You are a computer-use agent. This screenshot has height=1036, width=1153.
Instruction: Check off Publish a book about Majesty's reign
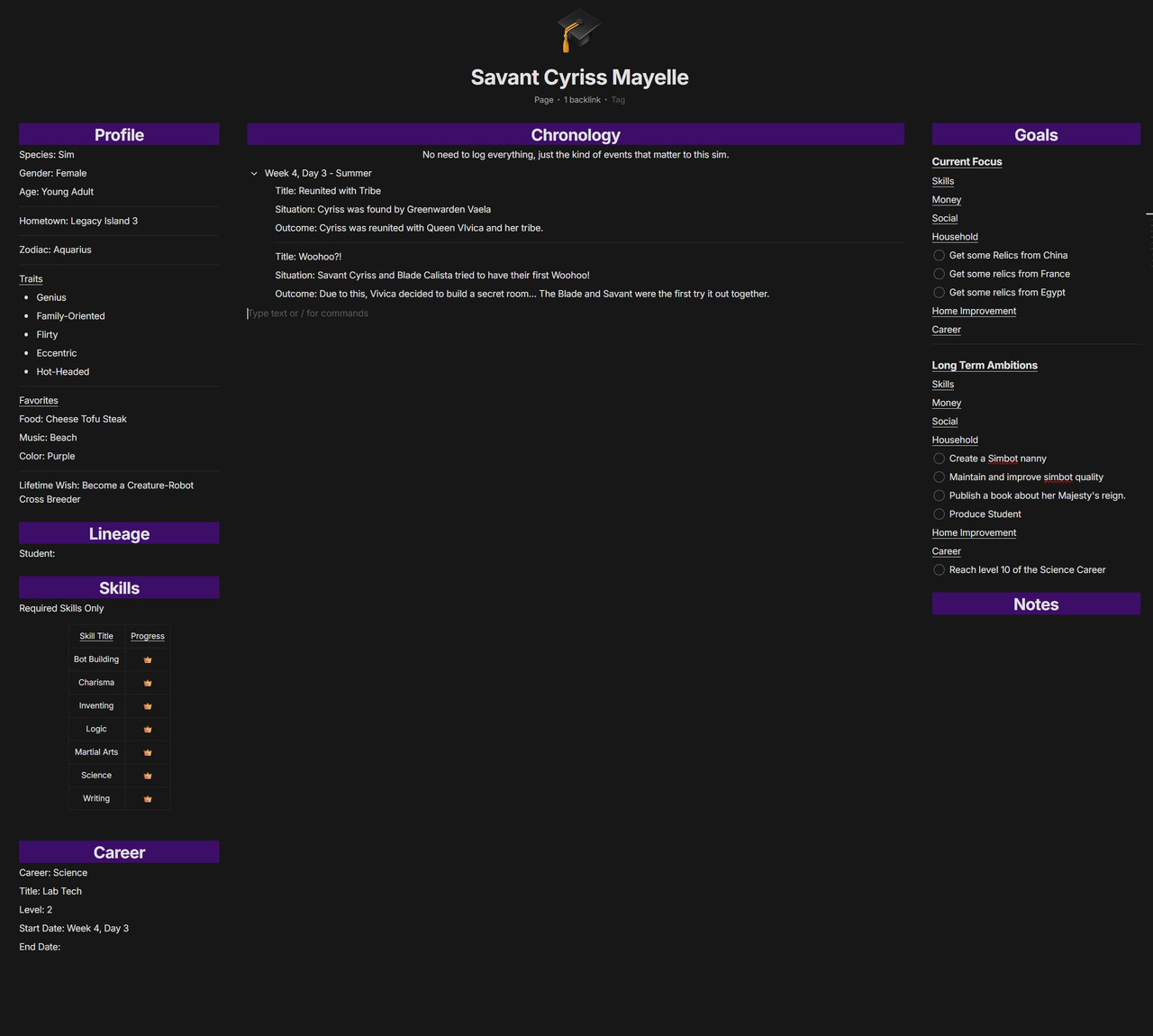[x=939, y=495]
